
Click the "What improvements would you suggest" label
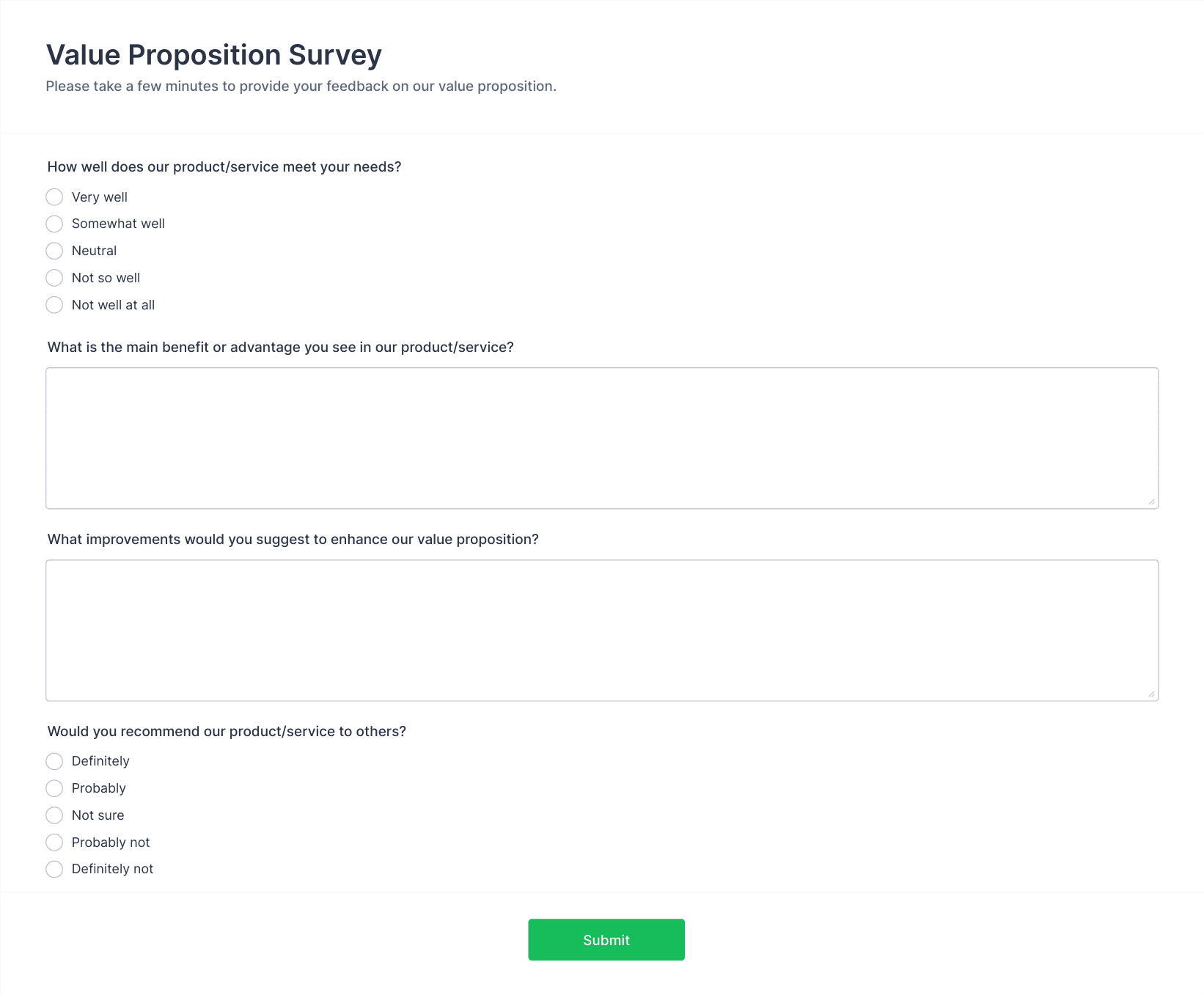[x=293, y=540]
